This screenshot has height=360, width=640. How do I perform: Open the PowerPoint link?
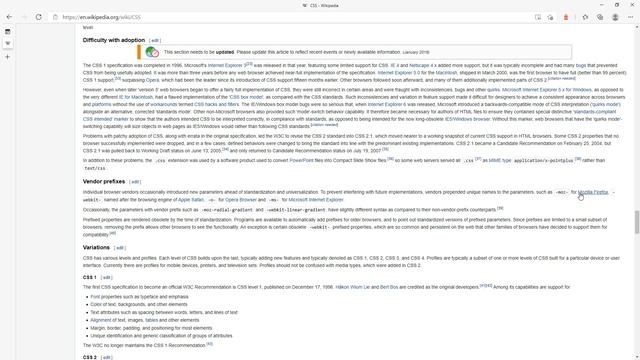[301, 161]
